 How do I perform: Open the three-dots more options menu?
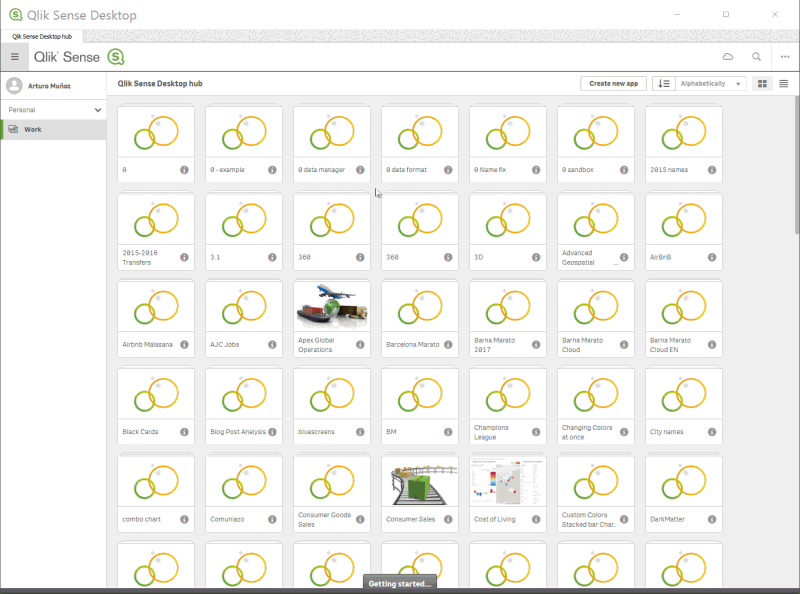click(x=785, y=57)
